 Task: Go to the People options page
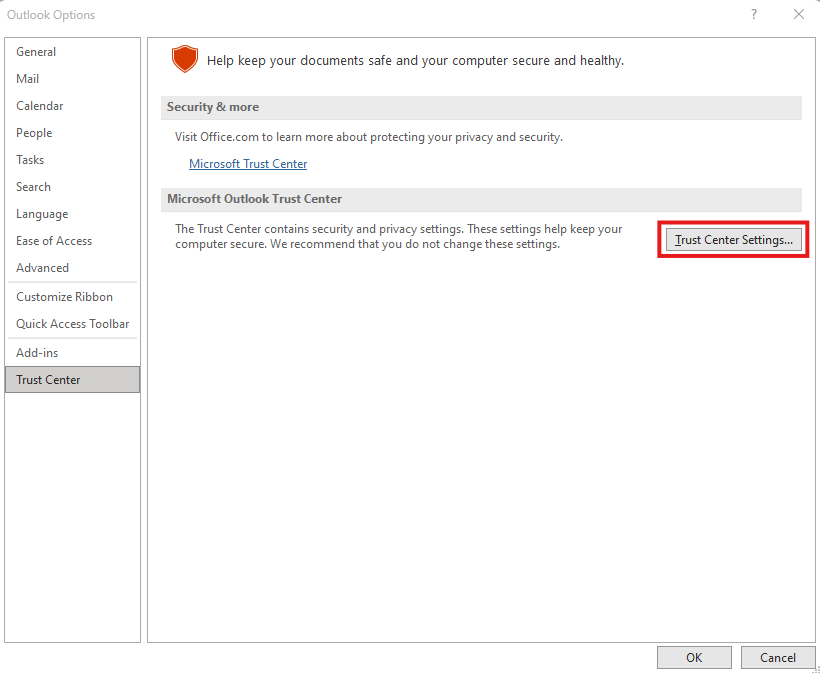34,133
